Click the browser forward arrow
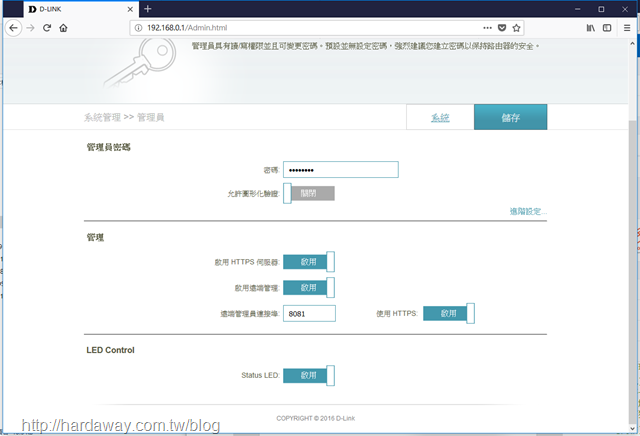 click(30, 28)
